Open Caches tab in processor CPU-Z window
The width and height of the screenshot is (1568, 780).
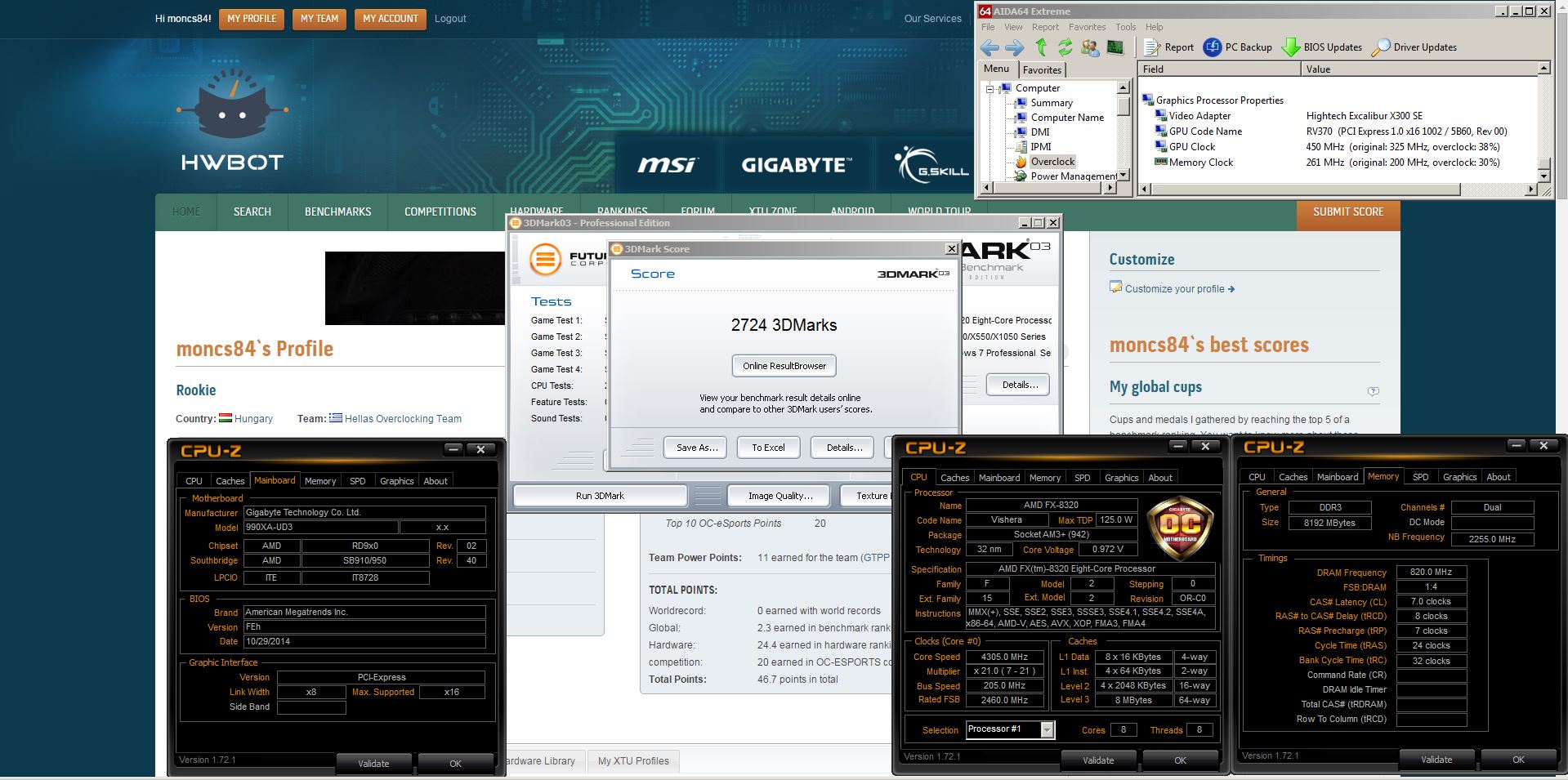(954, 478)
